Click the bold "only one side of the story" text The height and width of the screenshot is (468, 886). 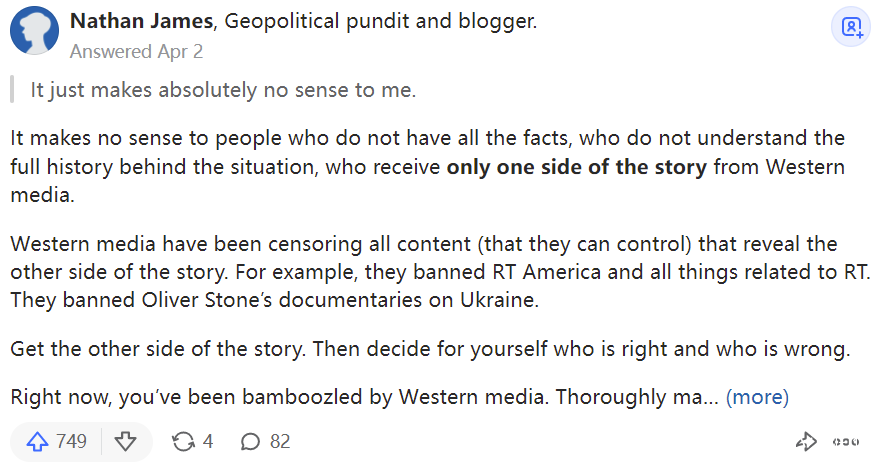[578, 167]
